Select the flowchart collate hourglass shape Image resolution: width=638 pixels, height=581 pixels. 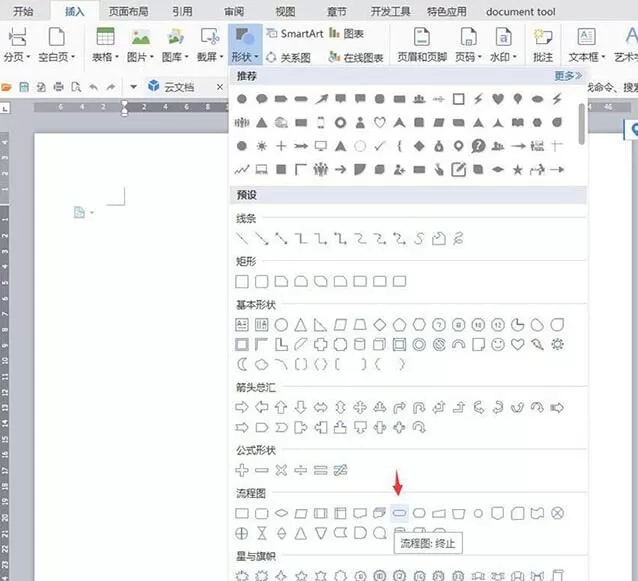[x=262, y=533]
